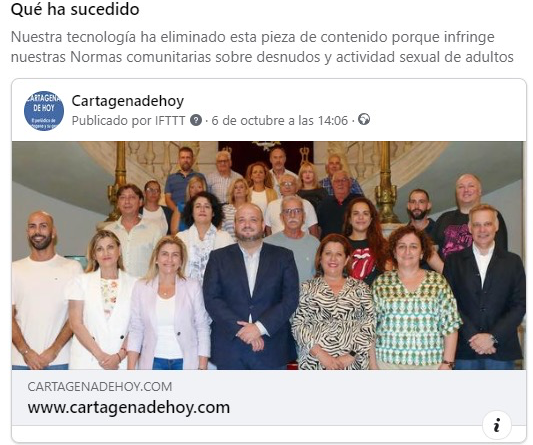533x445 pixels.
Task: Open the group photo link preview image
Action: click(268, 255)
